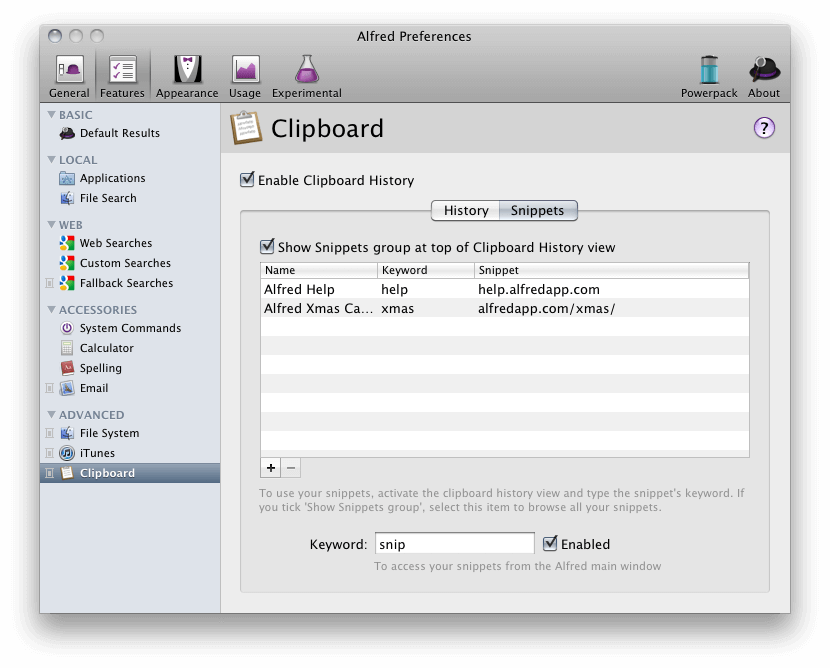Collapse the LOCAL section

(x=51, y=159)
